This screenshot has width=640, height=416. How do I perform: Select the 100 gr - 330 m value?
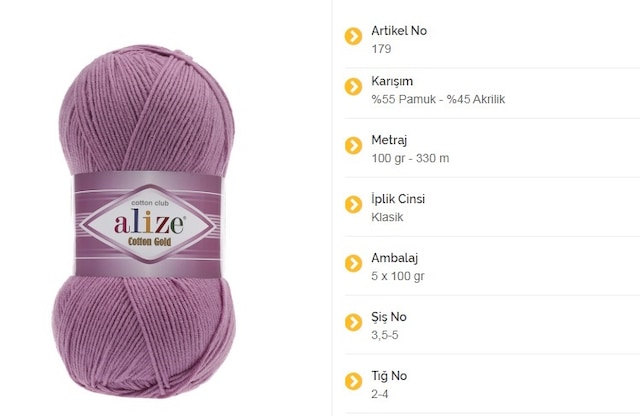click(x=410, y=158)
